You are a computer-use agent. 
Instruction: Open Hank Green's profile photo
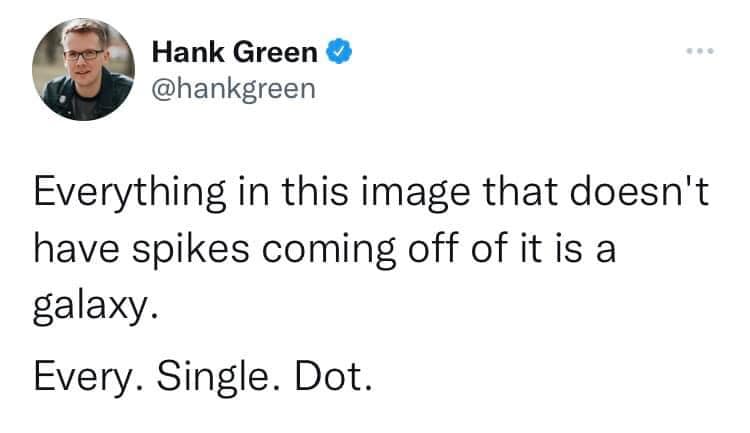pyautogui.click(x=83, y=68)
